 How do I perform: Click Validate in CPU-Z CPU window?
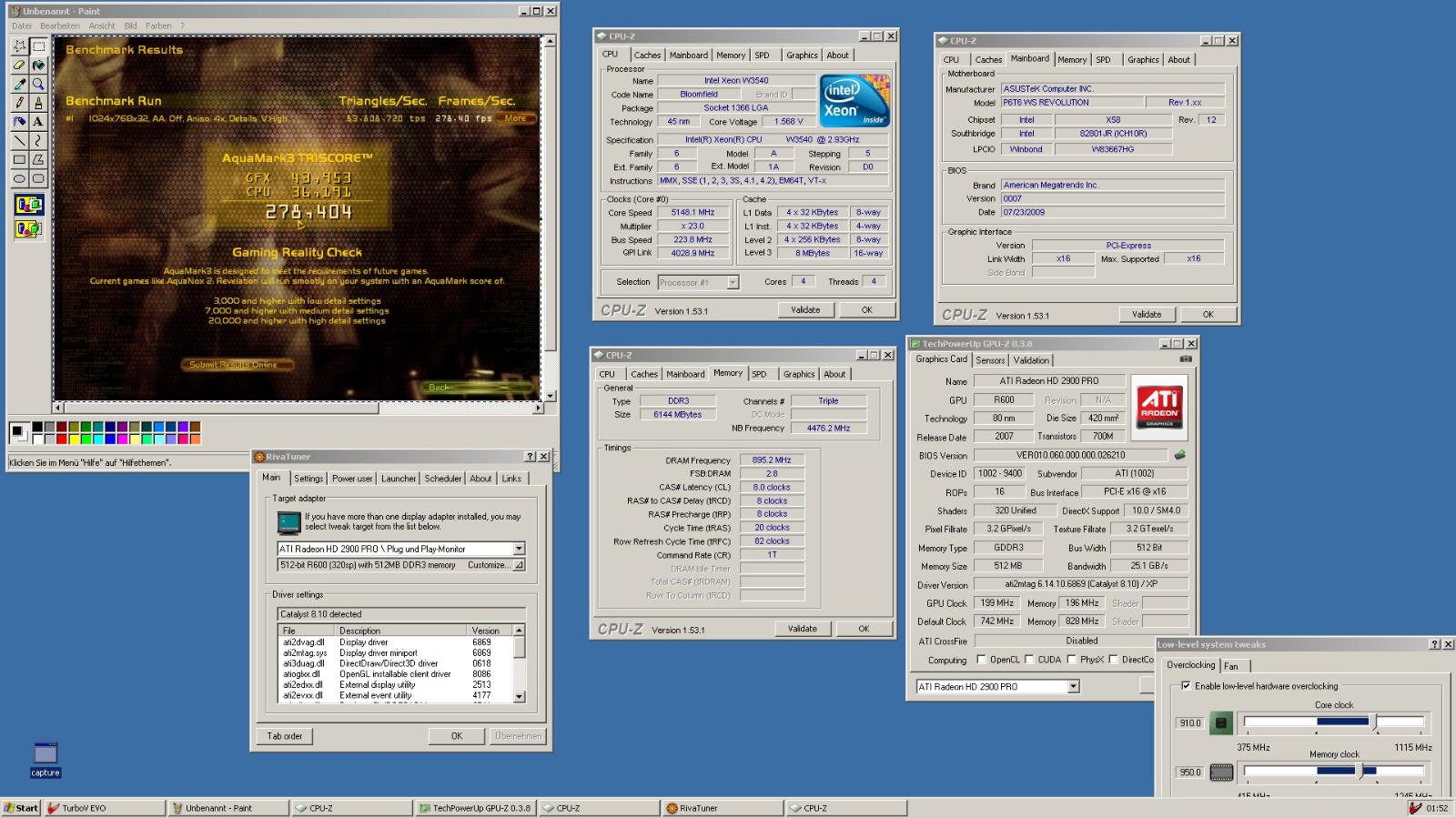point(805,310)
